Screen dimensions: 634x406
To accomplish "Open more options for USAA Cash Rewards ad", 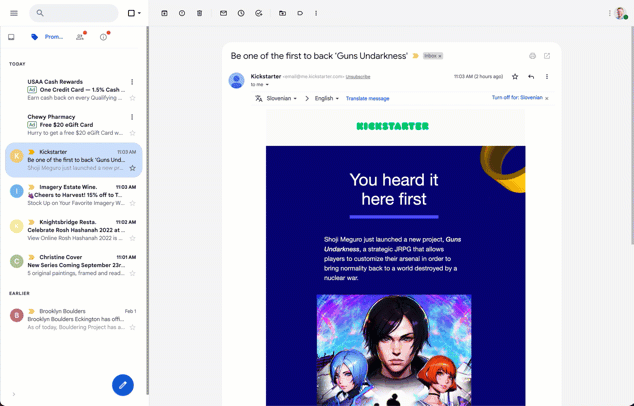I will tap(132, 82).
